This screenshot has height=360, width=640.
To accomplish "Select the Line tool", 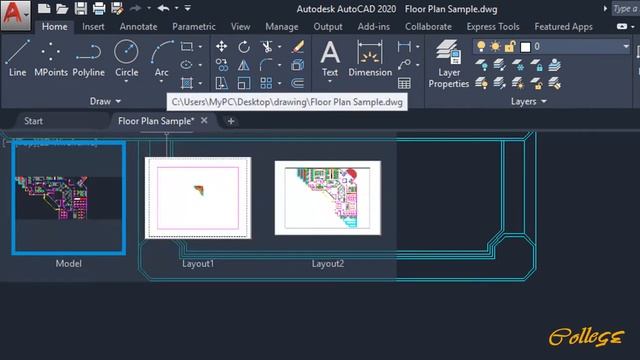I will tap(18, 58).
